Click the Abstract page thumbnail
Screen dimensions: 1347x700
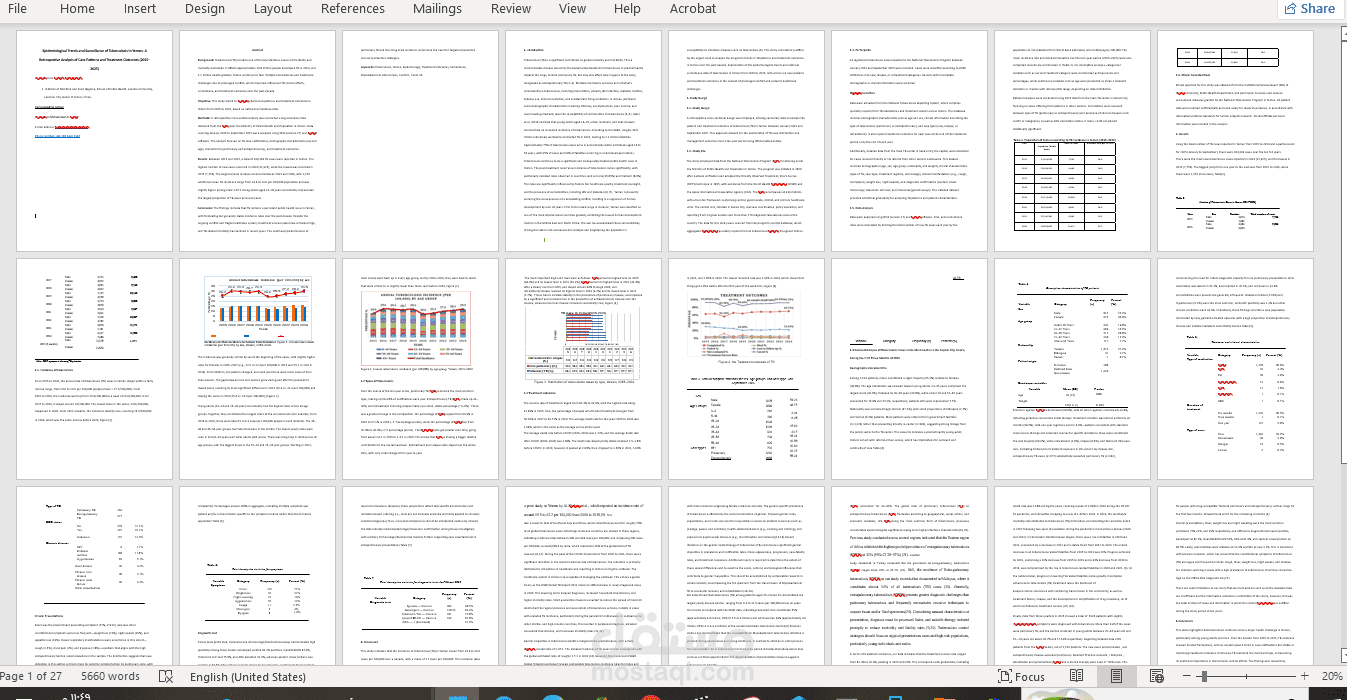pyautogui.click(x=256, y=141)
